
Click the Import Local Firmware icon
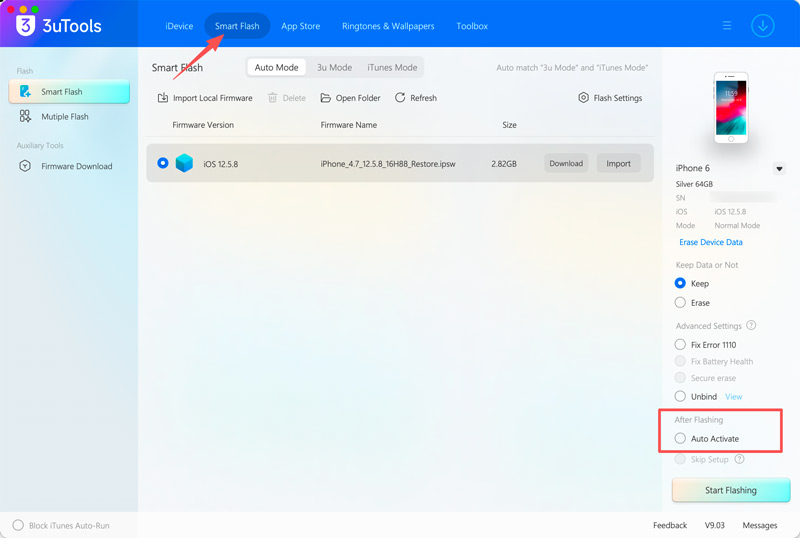[163, 97]
